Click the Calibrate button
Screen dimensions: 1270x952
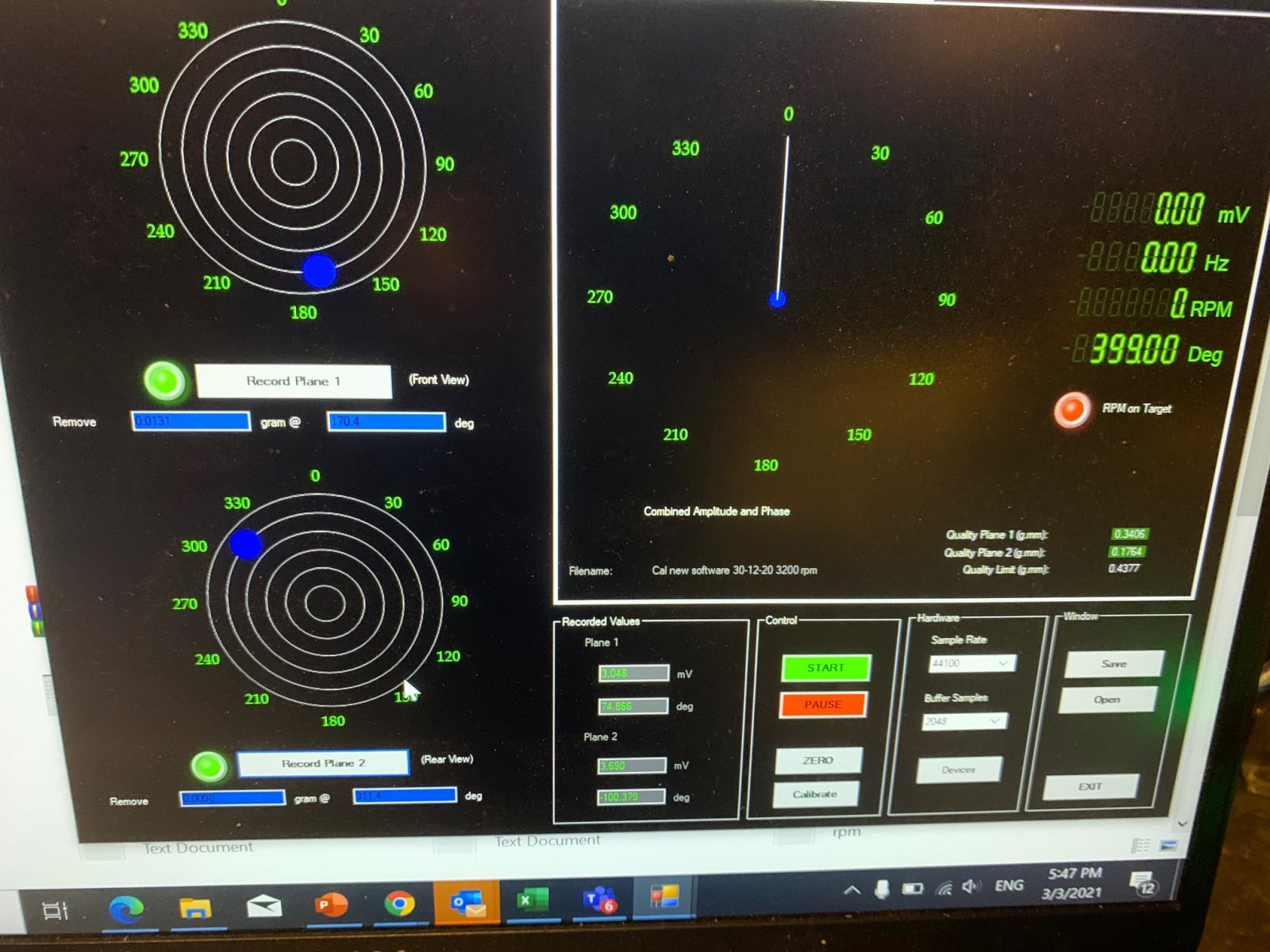tap(815, 794)
